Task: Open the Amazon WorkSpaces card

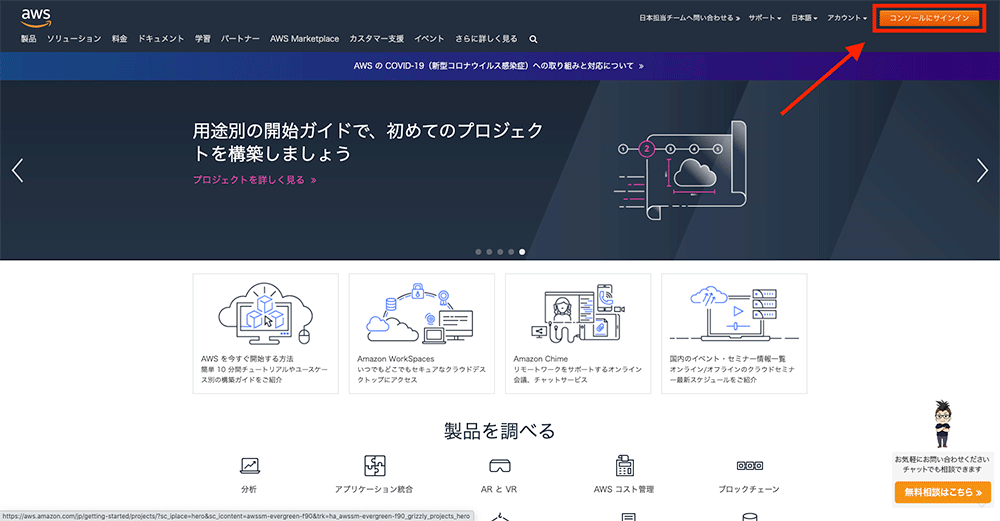Action: (x=422, y=334)
